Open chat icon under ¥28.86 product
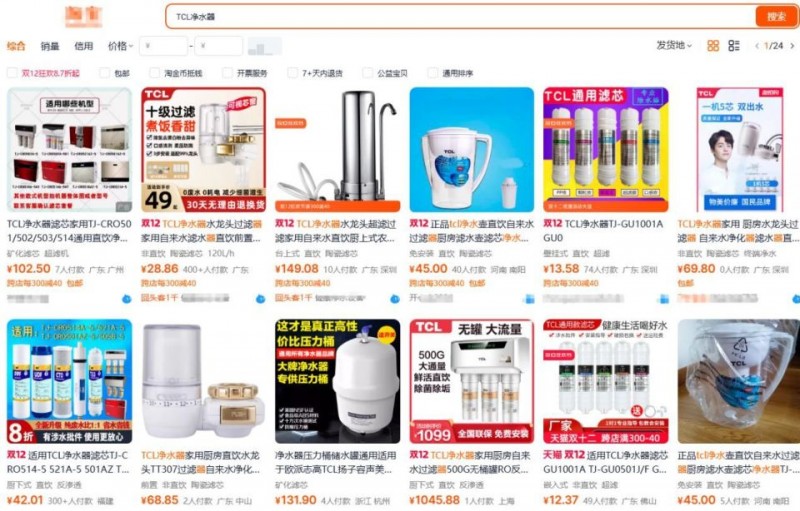 click(260, 299)
